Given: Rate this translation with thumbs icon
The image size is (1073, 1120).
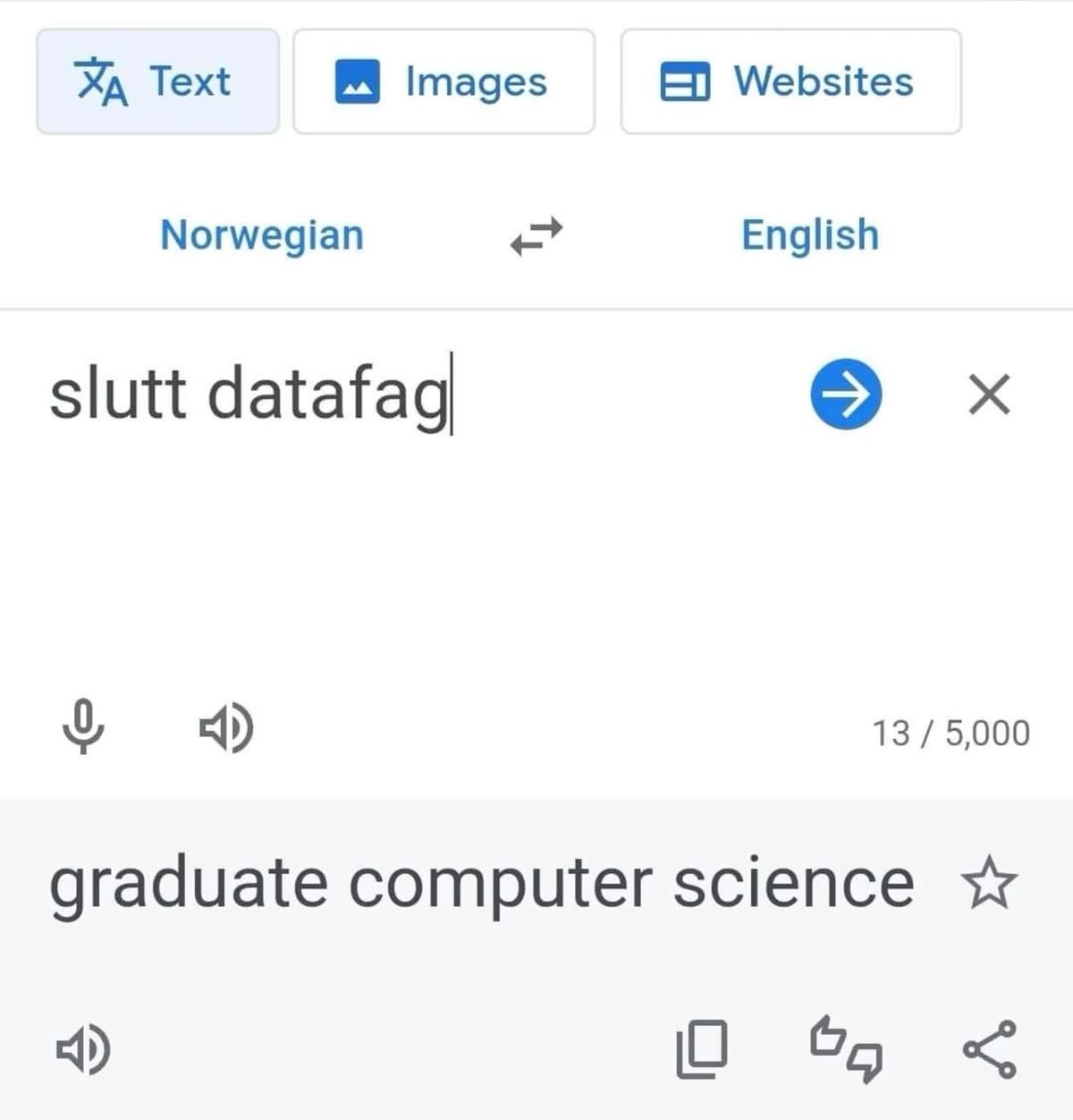Looking at the screenshot, I should [x=845, y=1048].
